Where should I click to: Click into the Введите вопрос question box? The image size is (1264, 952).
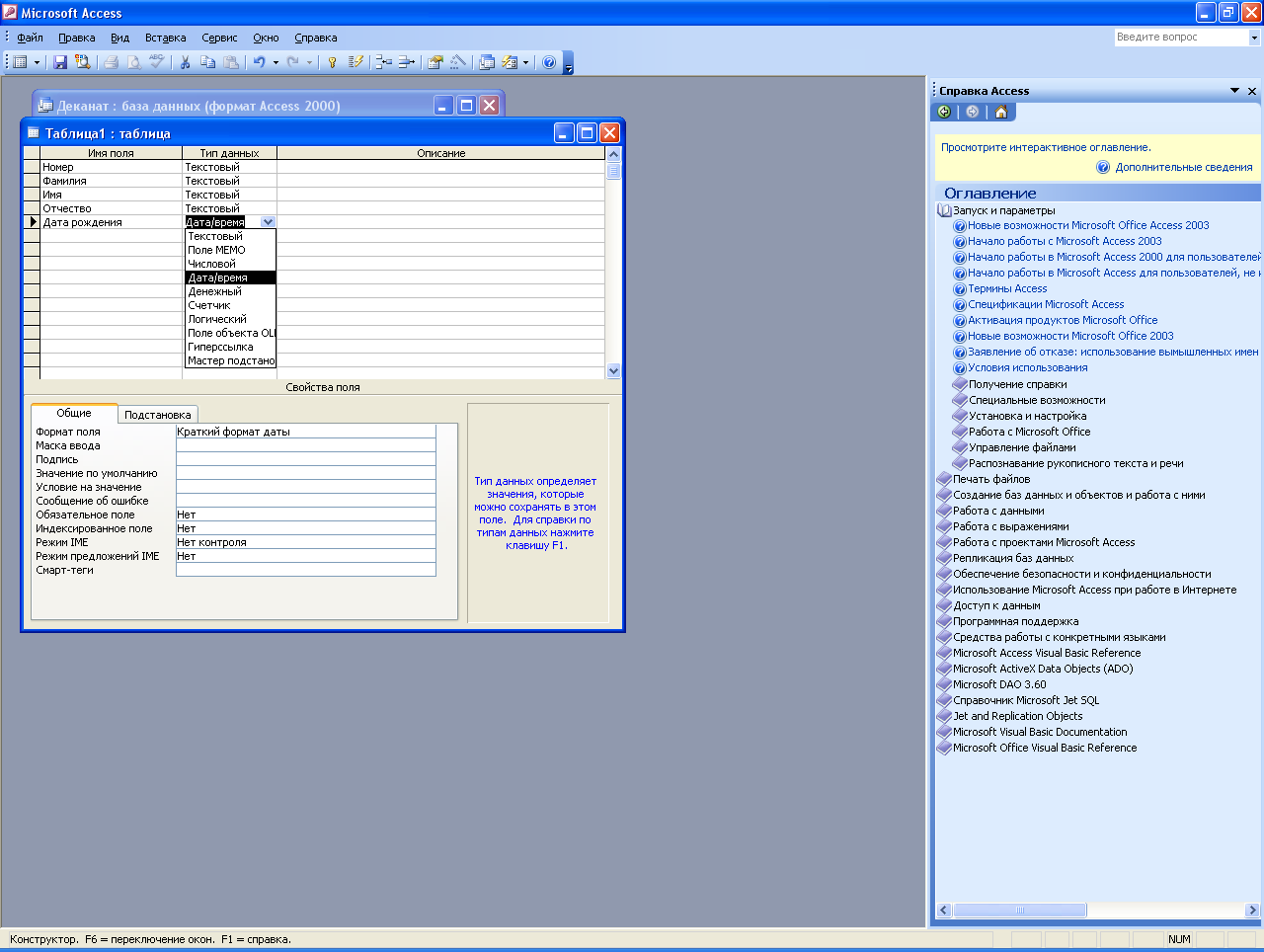click(x=1182, y=38)
